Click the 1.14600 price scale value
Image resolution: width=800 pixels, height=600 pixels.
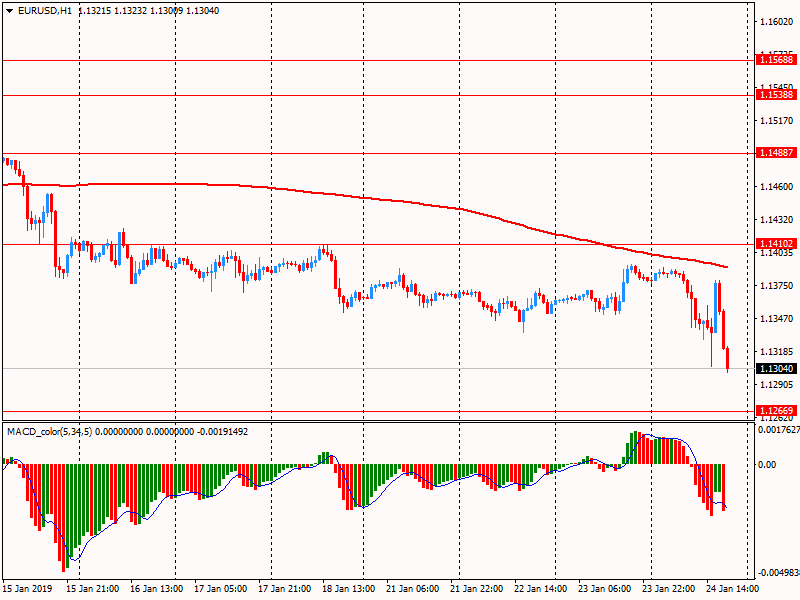(x=777, y=187)
